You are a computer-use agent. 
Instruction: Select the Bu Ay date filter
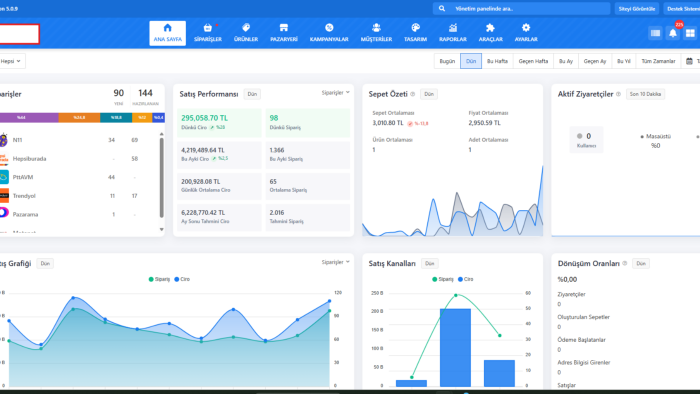tap(566, 61)
